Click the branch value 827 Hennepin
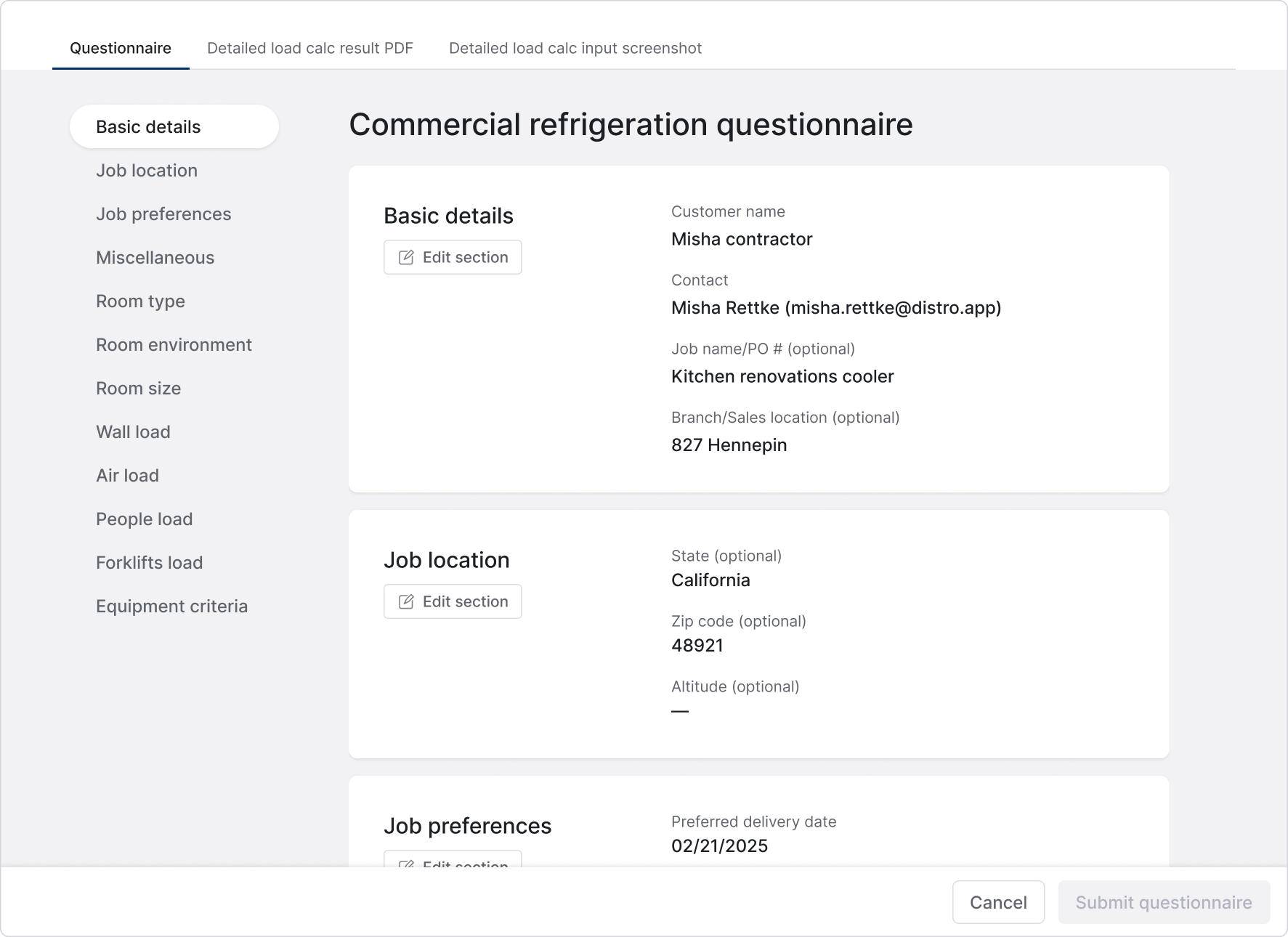 (729, 445)
